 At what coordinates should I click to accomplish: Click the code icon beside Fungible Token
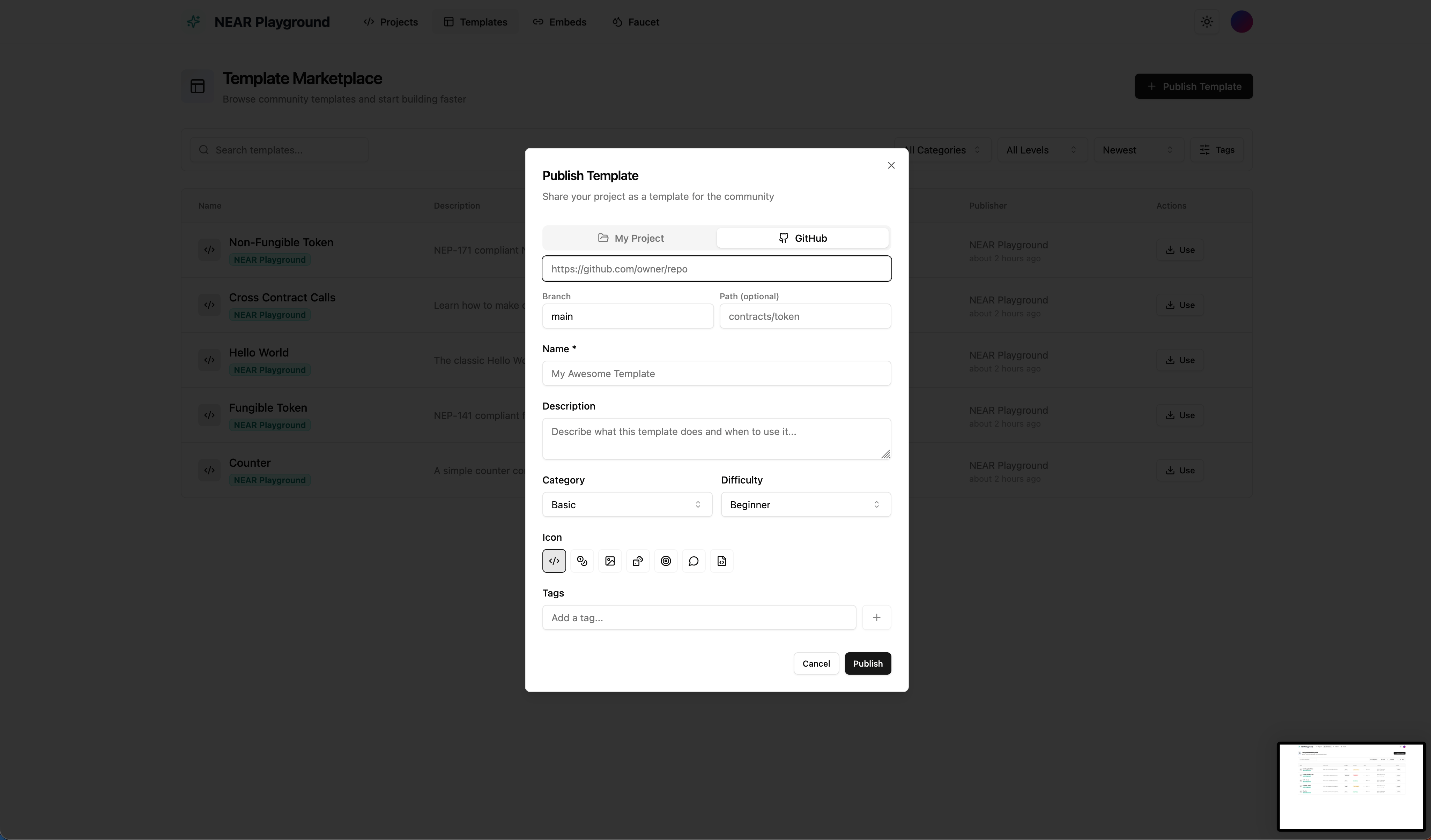(209, 415)
